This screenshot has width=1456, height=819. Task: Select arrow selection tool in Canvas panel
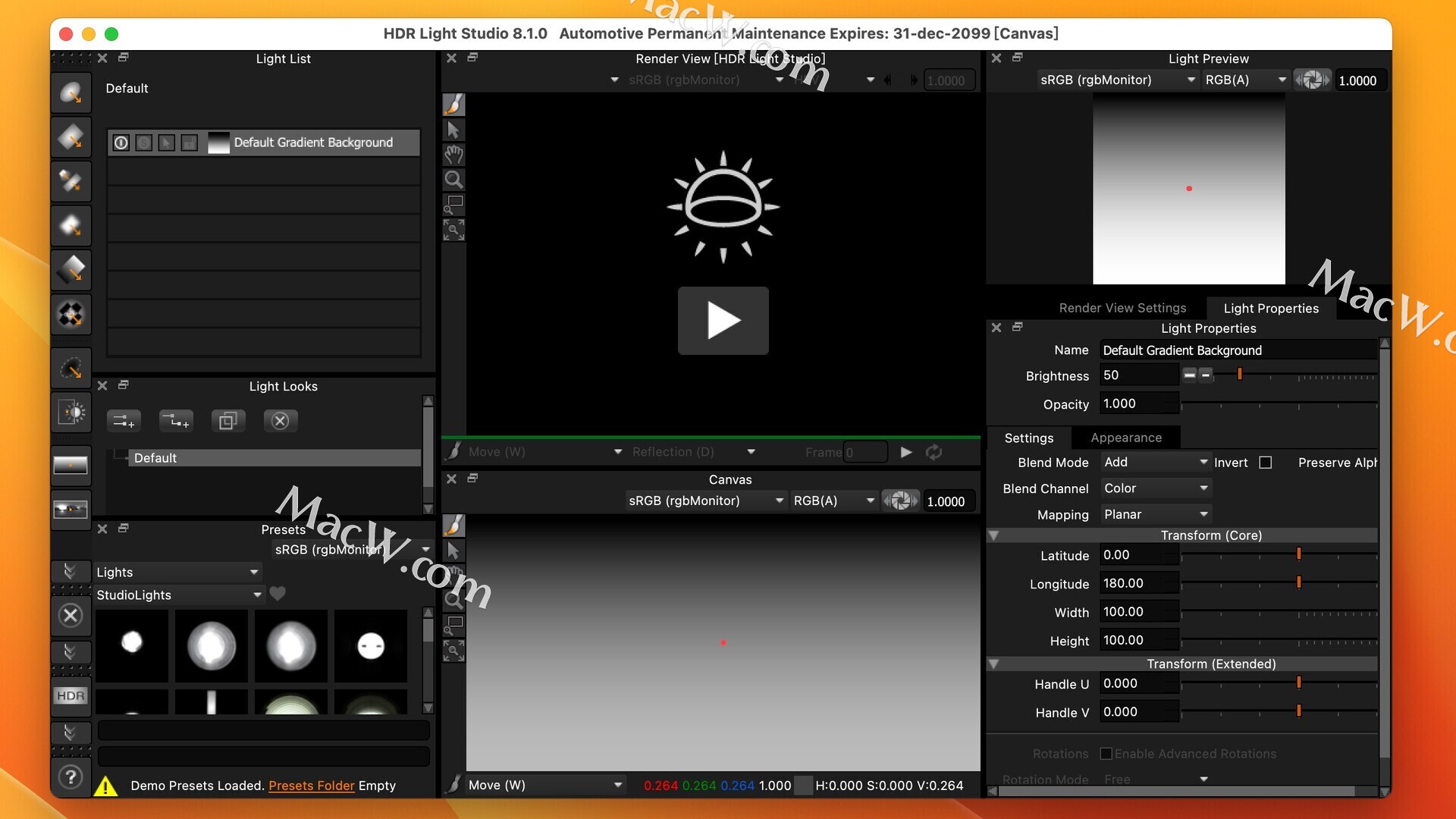453,551
